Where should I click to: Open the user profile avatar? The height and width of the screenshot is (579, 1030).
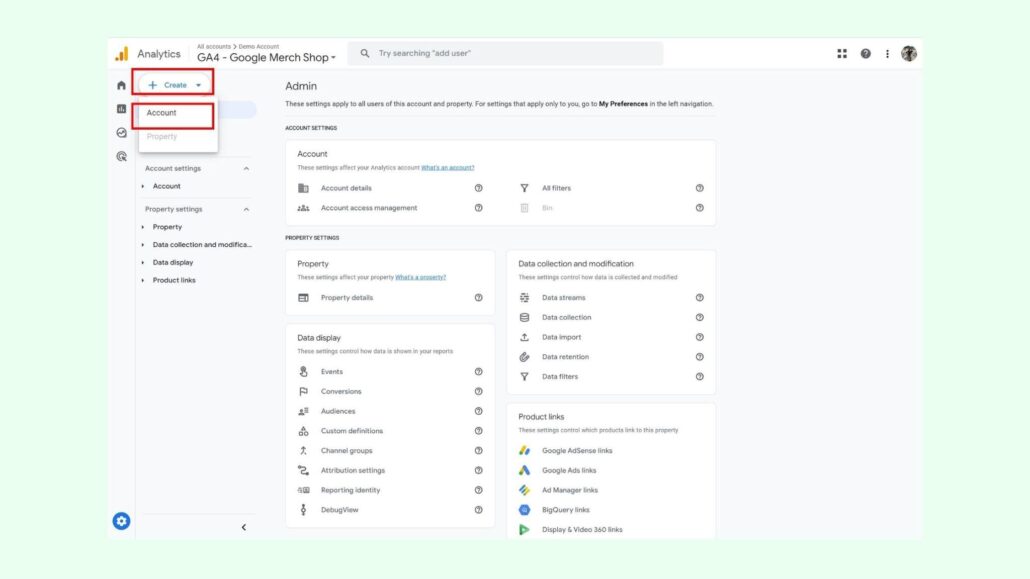point(909,54)
